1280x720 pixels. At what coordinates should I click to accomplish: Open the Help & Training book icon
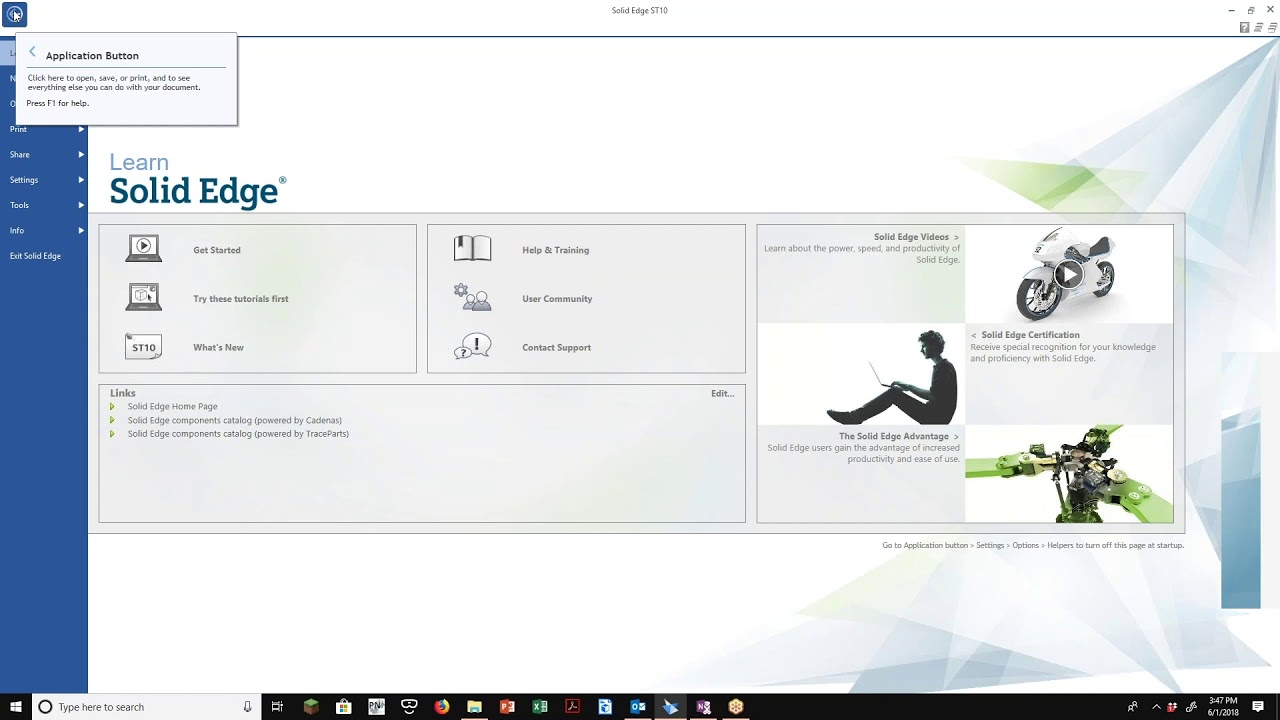[x=472, y=248]
